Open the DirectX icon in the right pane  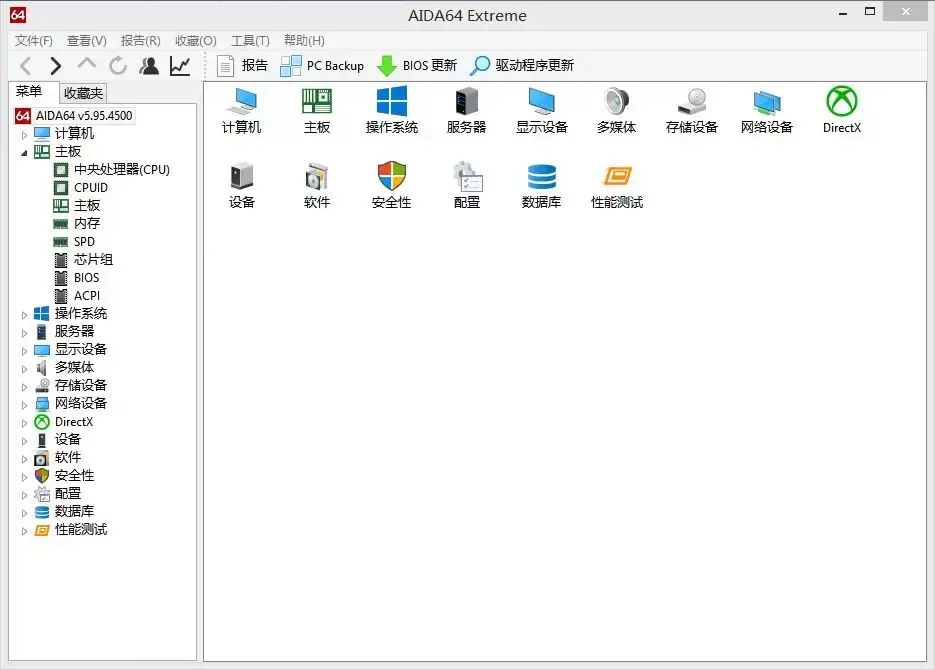pyautogui.click(x=841, y=110)
